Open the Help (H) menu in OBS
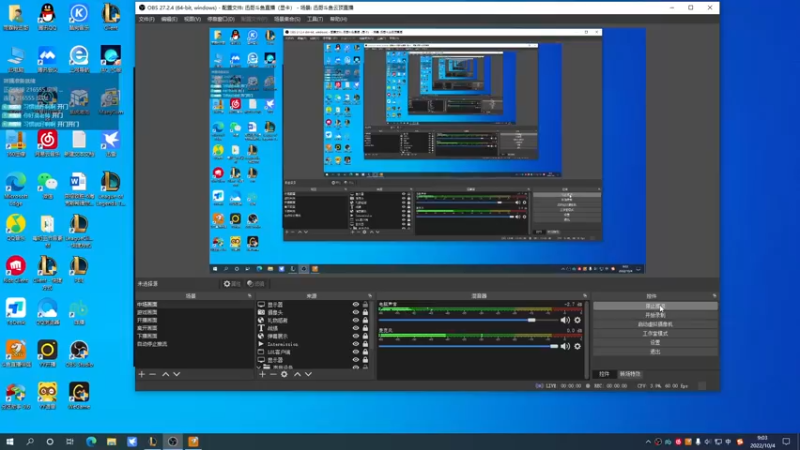 click(x=338, y=19)
